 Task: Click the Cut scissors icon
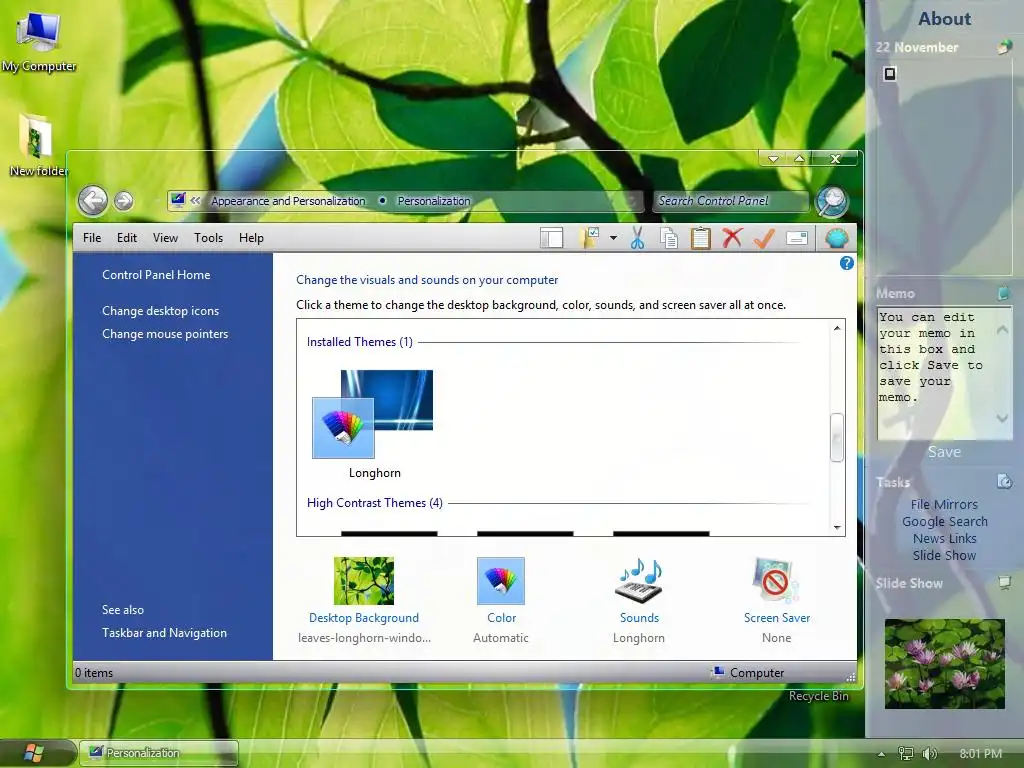[x=637, y=238]
